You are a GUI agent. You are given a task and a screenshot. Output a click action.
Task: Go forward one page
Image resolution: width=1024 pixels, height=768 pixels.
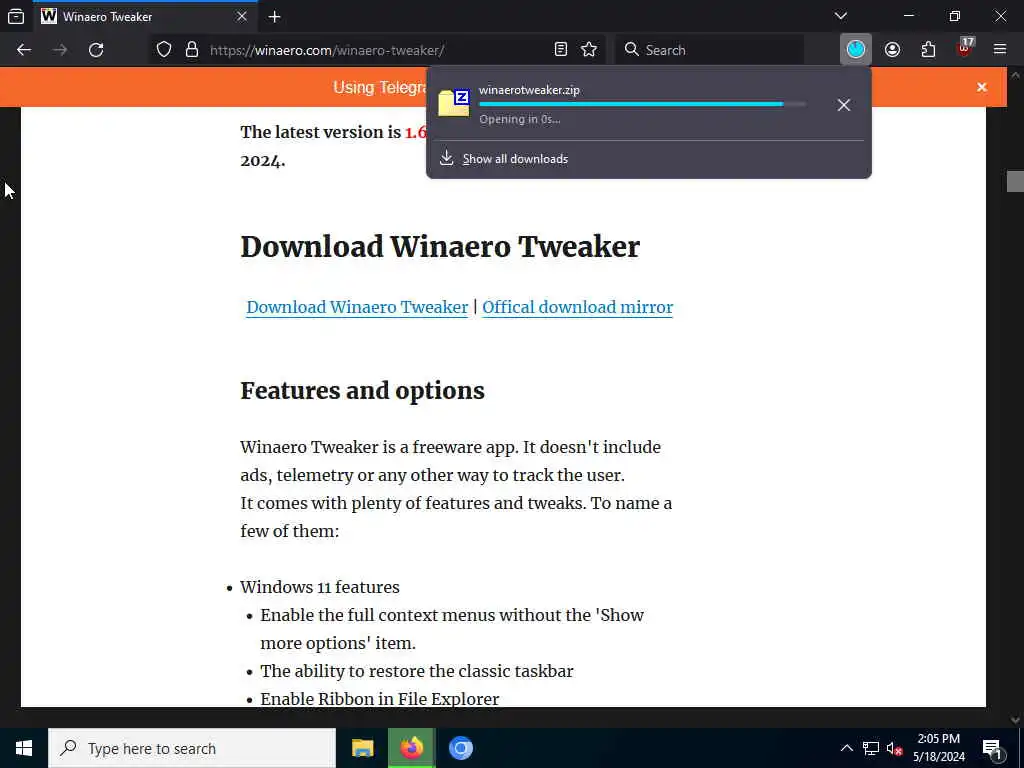point(60,50)
